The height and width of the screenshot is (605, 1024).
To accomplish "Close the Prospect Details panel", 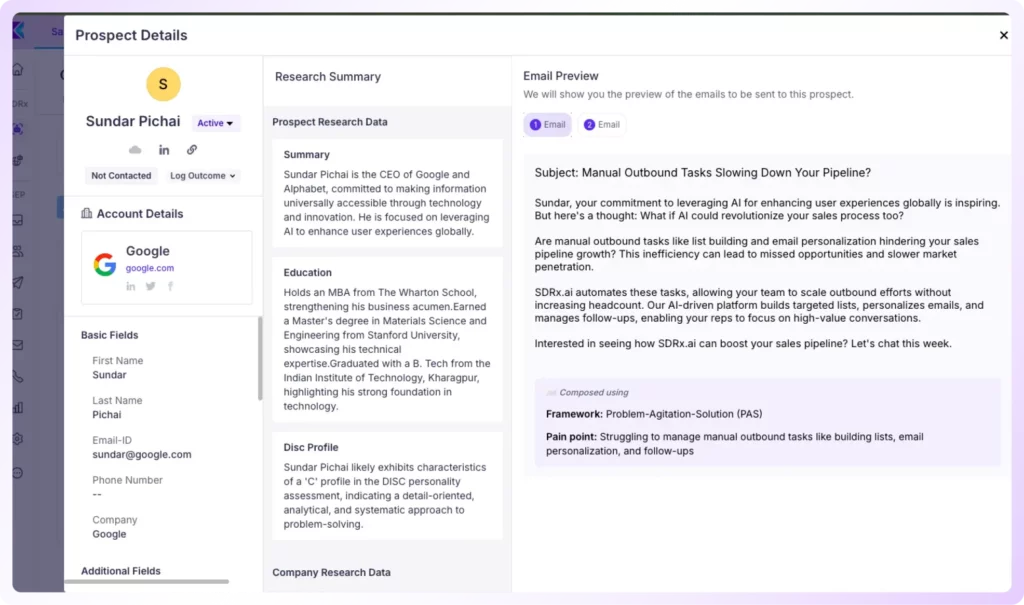I will tap(1004, 35).
